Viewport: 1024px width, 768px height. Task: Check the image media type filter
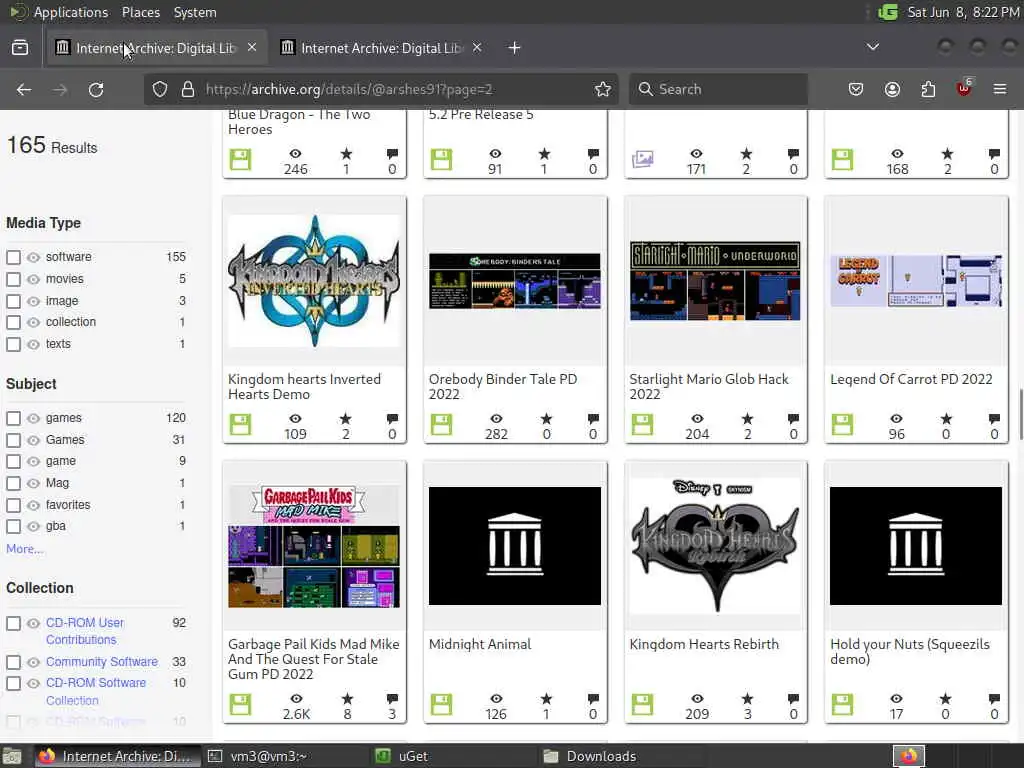[x=13, y=301]
